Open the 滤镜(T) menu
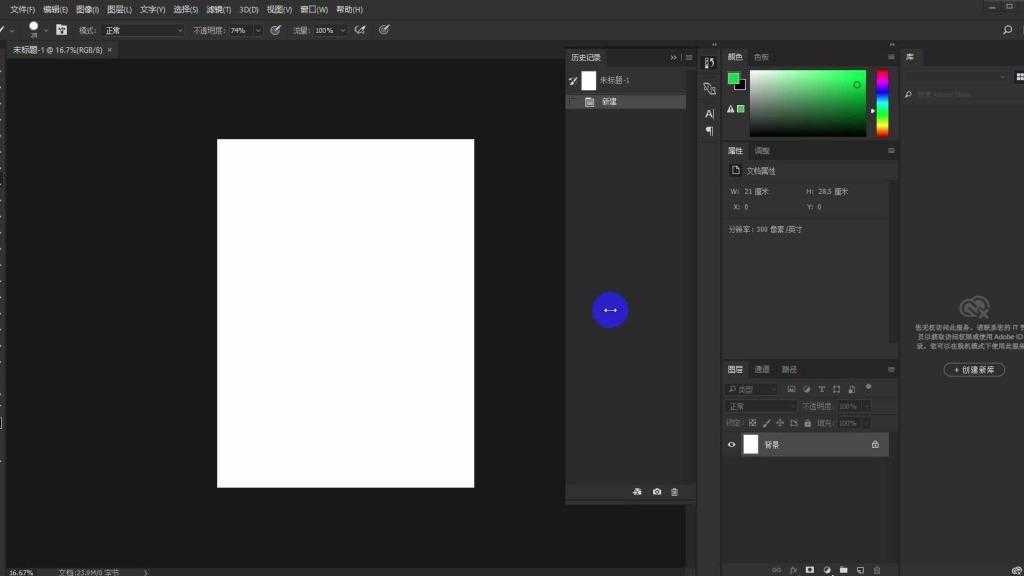1024x576 pixels. pyautogui.click(x=220, y=9)
